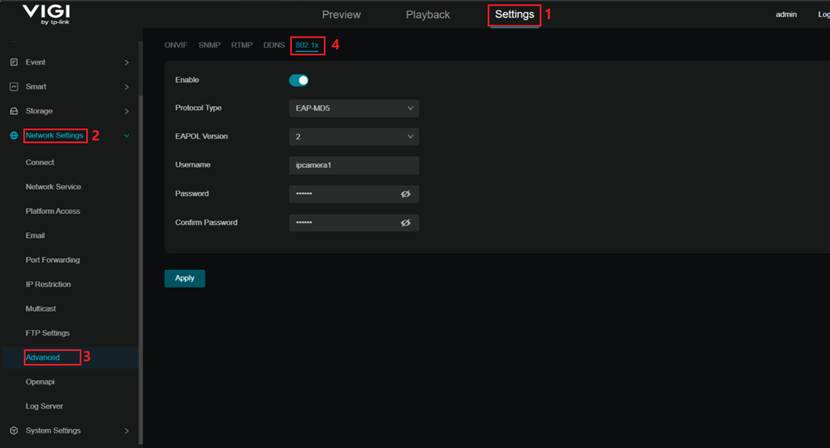The height and width of the screenshot is (448, 830).
Task: Switch to the Playback tab
Action: pyautogui.click(x=427, y=15)
